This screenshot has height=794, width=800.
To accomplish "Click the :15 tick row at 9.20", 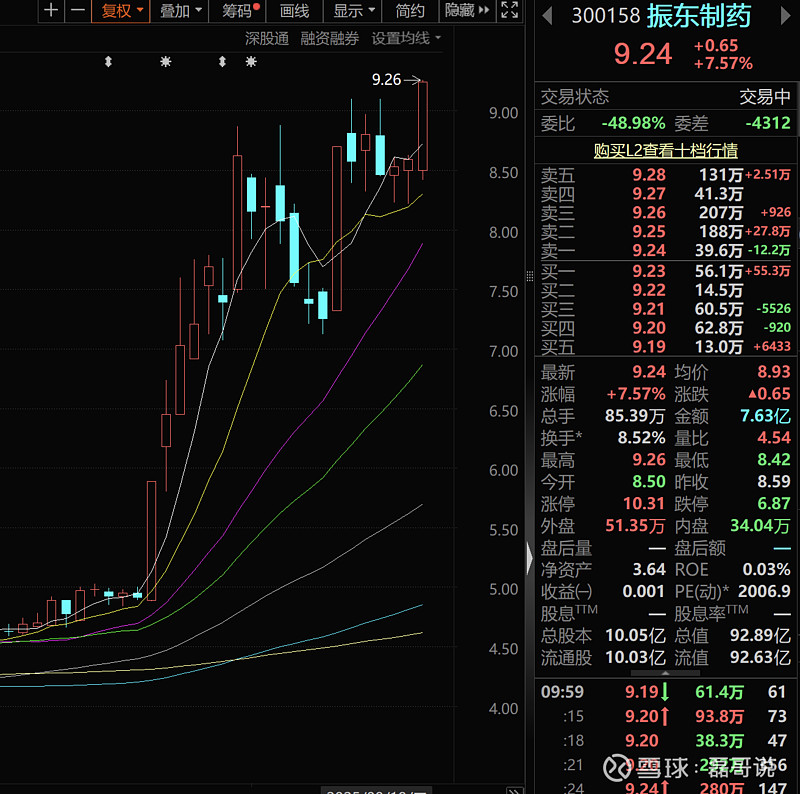I will [x=665, y=716].
